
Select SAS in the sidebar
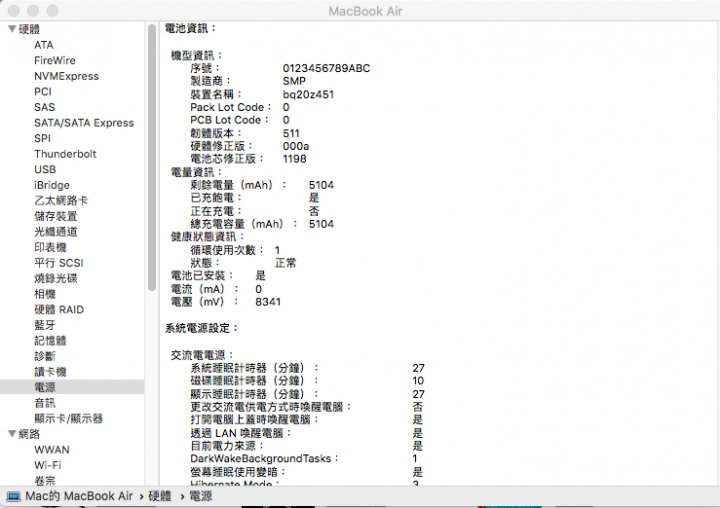tap(45, 107)
